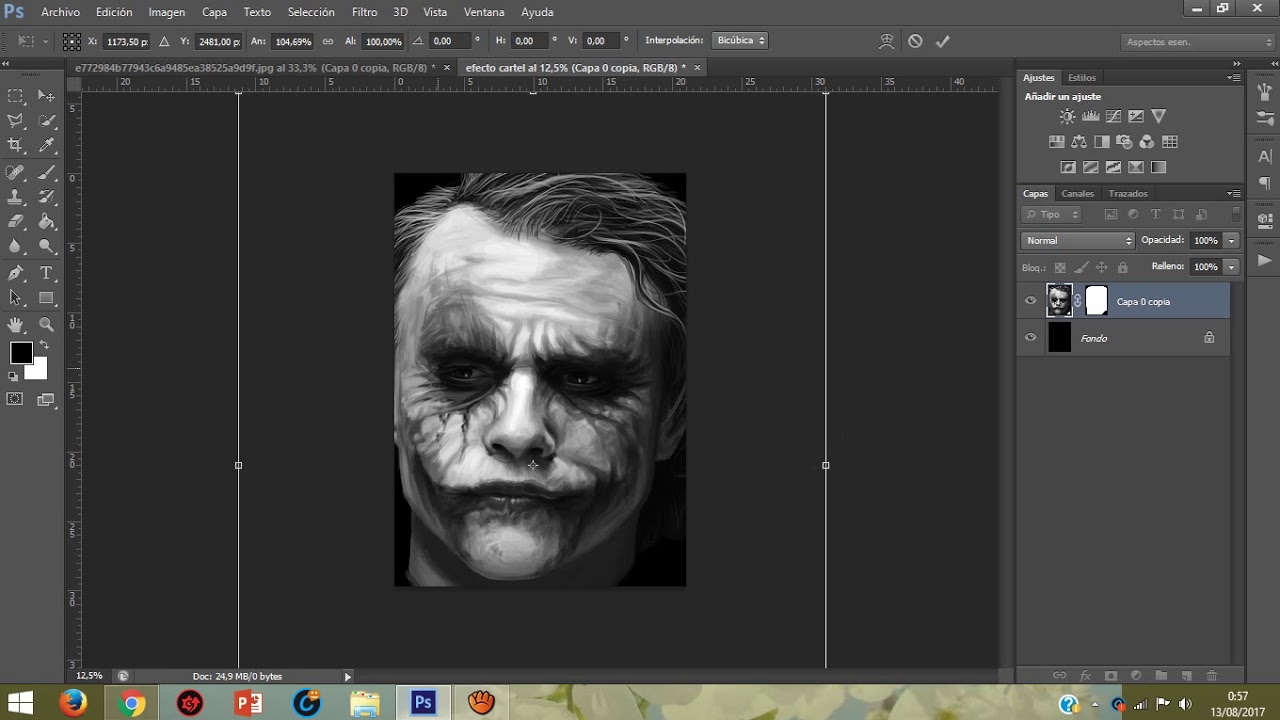Commit the transform with the checkmark
The height and width of the screenshot is (720, 1280).
(942, 41)
